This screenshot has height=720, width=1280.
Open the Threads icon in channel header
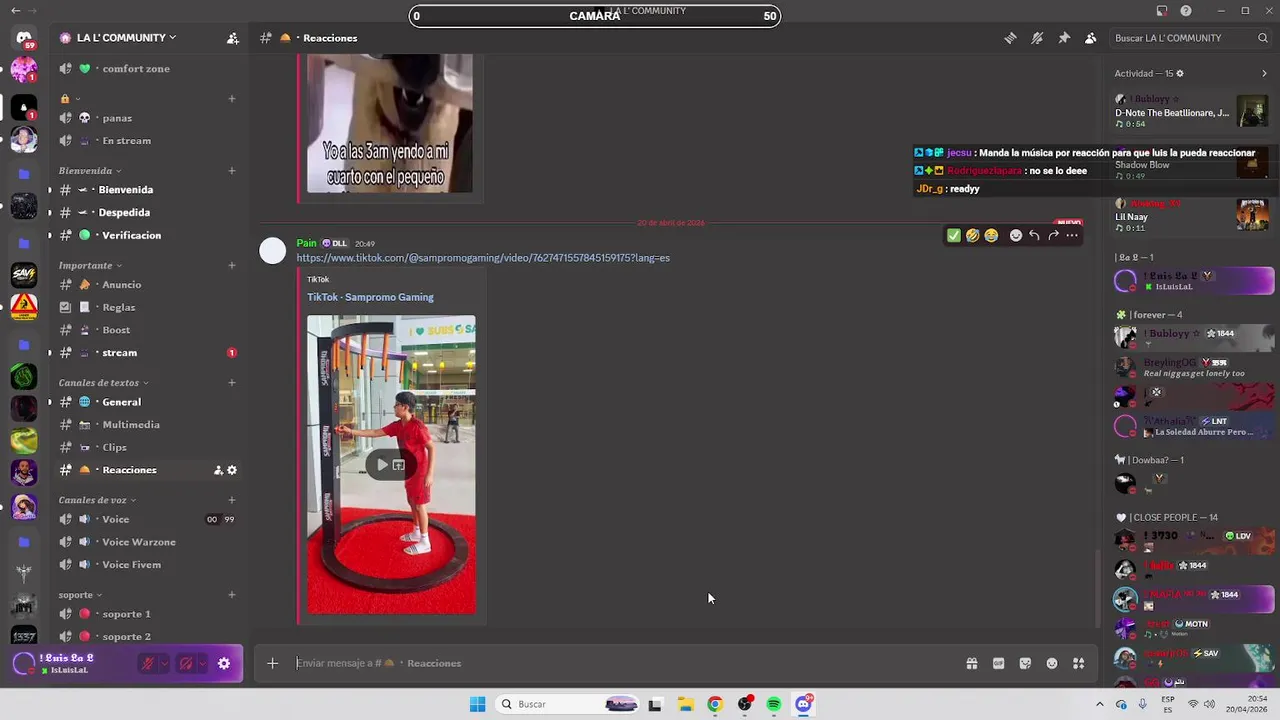1010,38
